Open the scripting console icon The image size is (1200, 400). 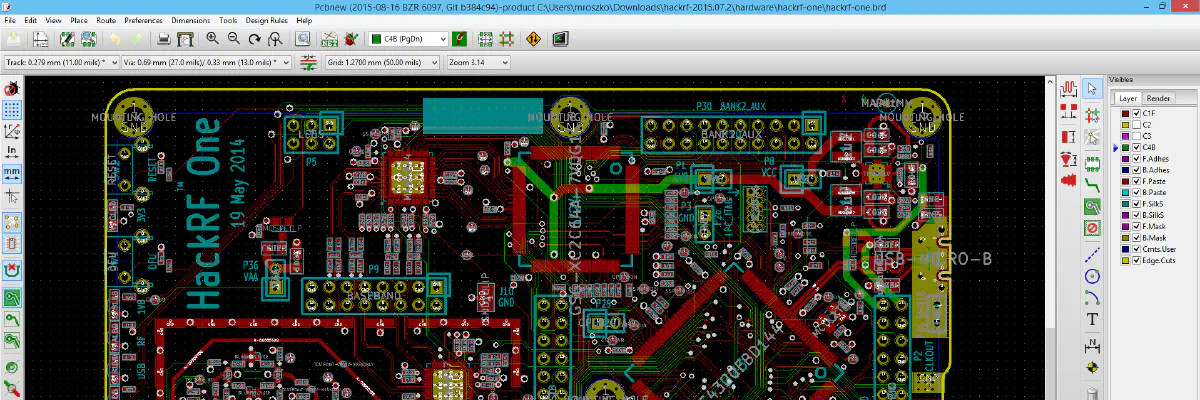[x=560, y=39]
